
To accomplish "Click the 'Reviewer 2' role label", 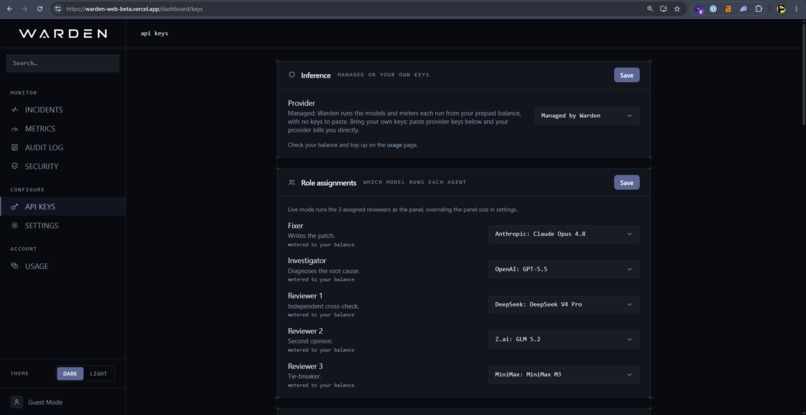I will click(x=305, y=331).
